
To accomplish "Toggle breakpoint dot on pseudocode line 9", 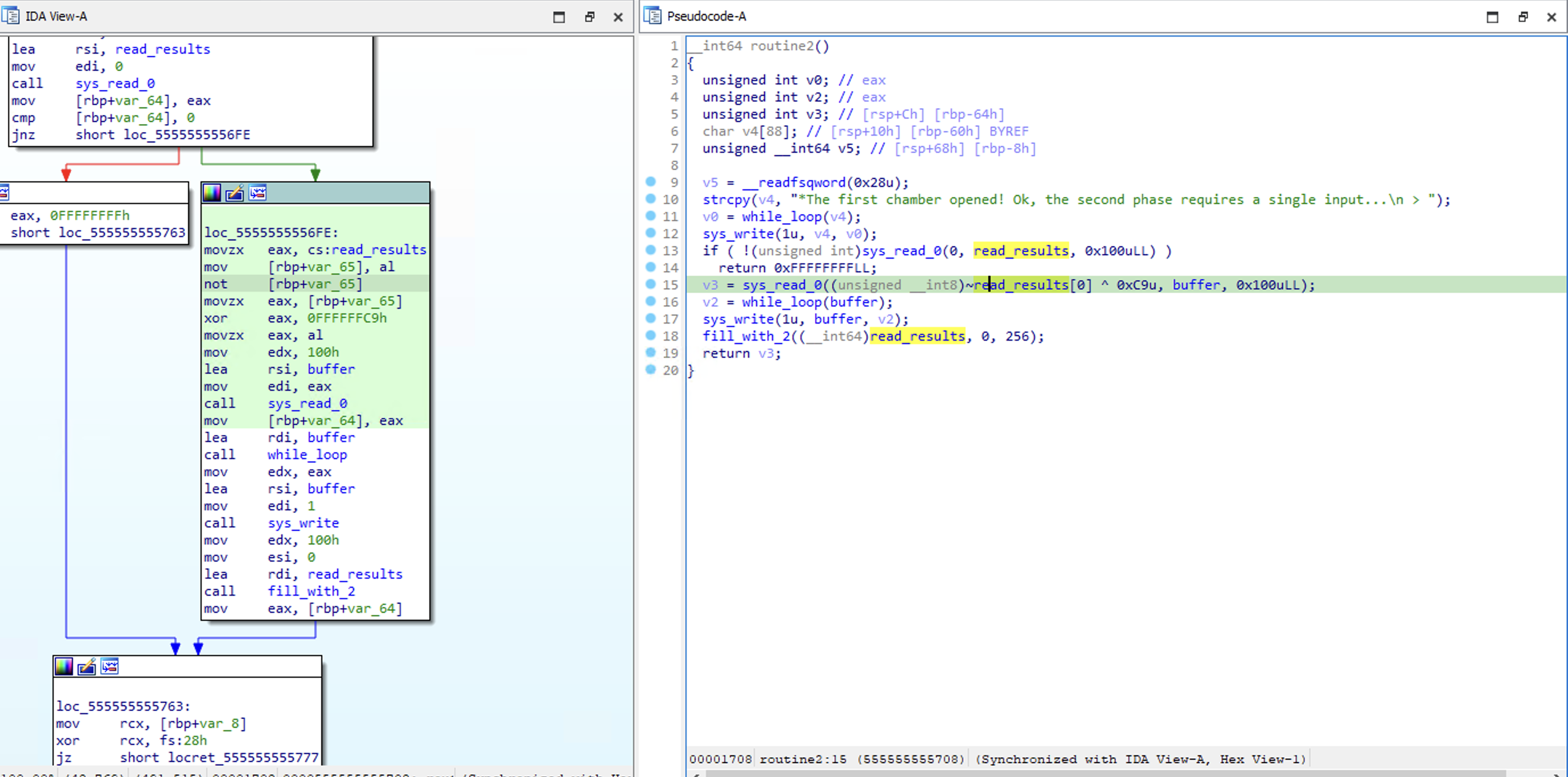I will [x=650, y=182].
